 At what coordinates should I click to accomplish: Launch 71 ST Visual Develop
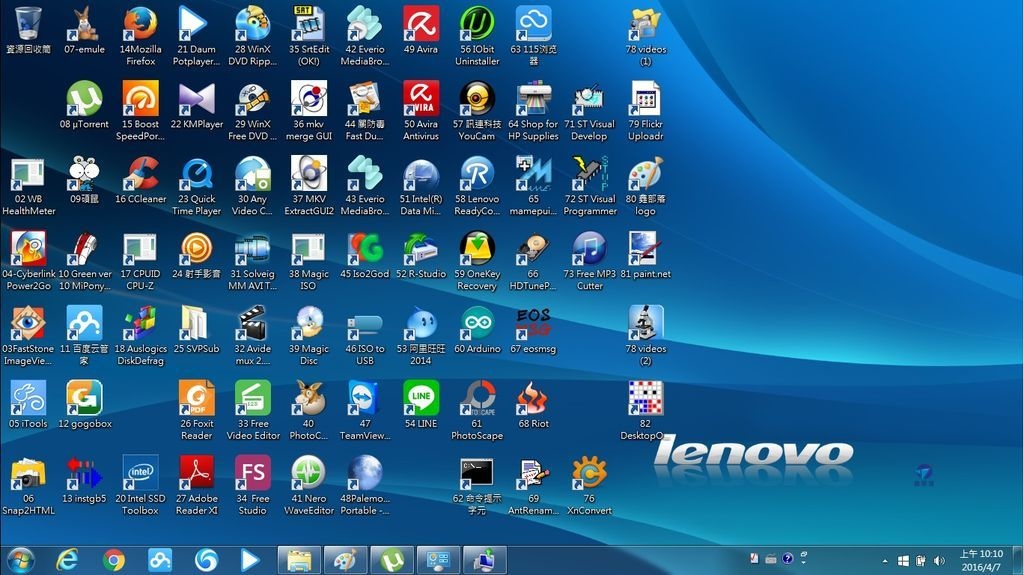(x=589, y=99)
